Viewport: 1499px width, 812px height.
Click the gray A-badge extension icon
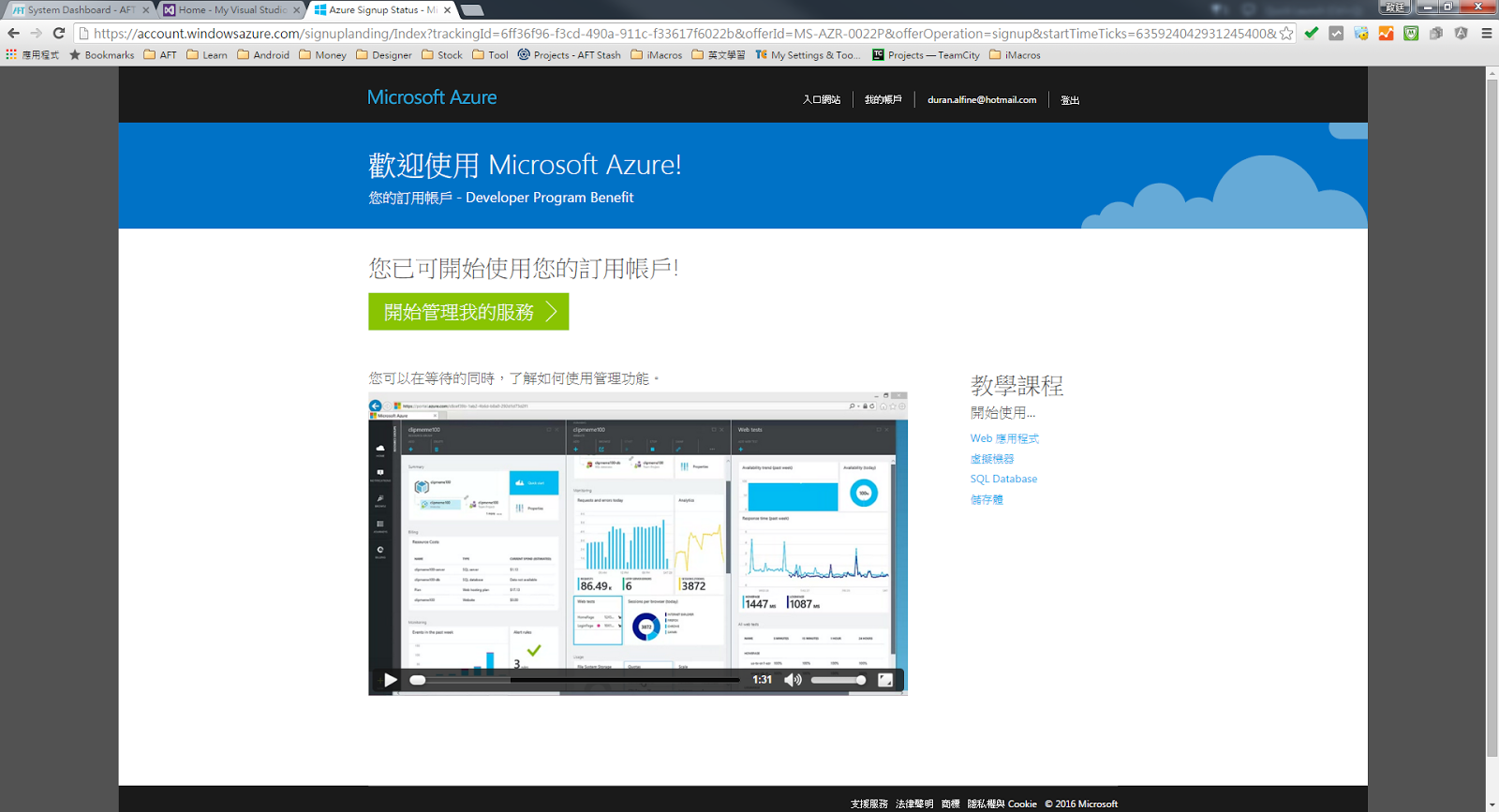1461,33
